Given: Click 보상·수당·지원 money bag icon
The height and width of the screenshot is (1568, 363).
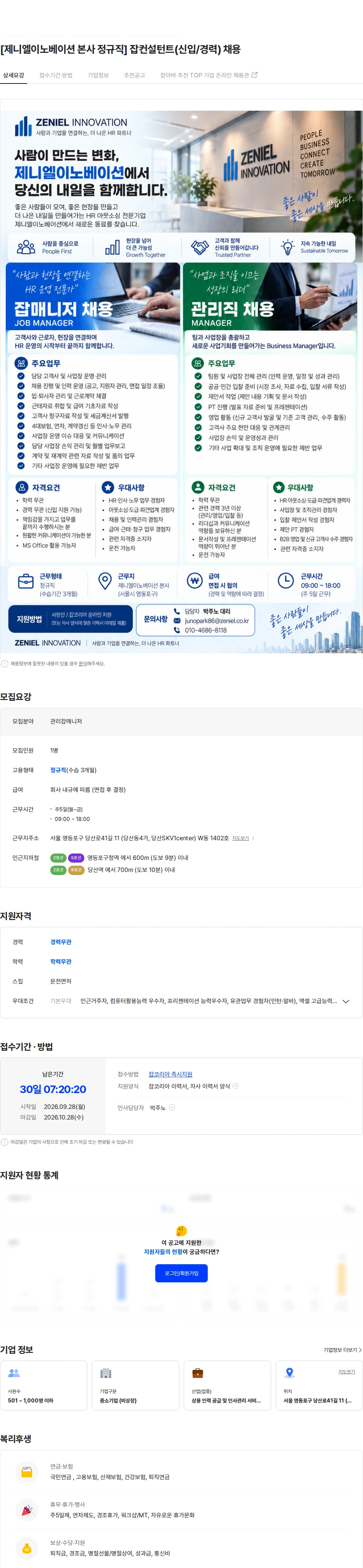Looking at the screenshot, I should [x=27, y=1548].
